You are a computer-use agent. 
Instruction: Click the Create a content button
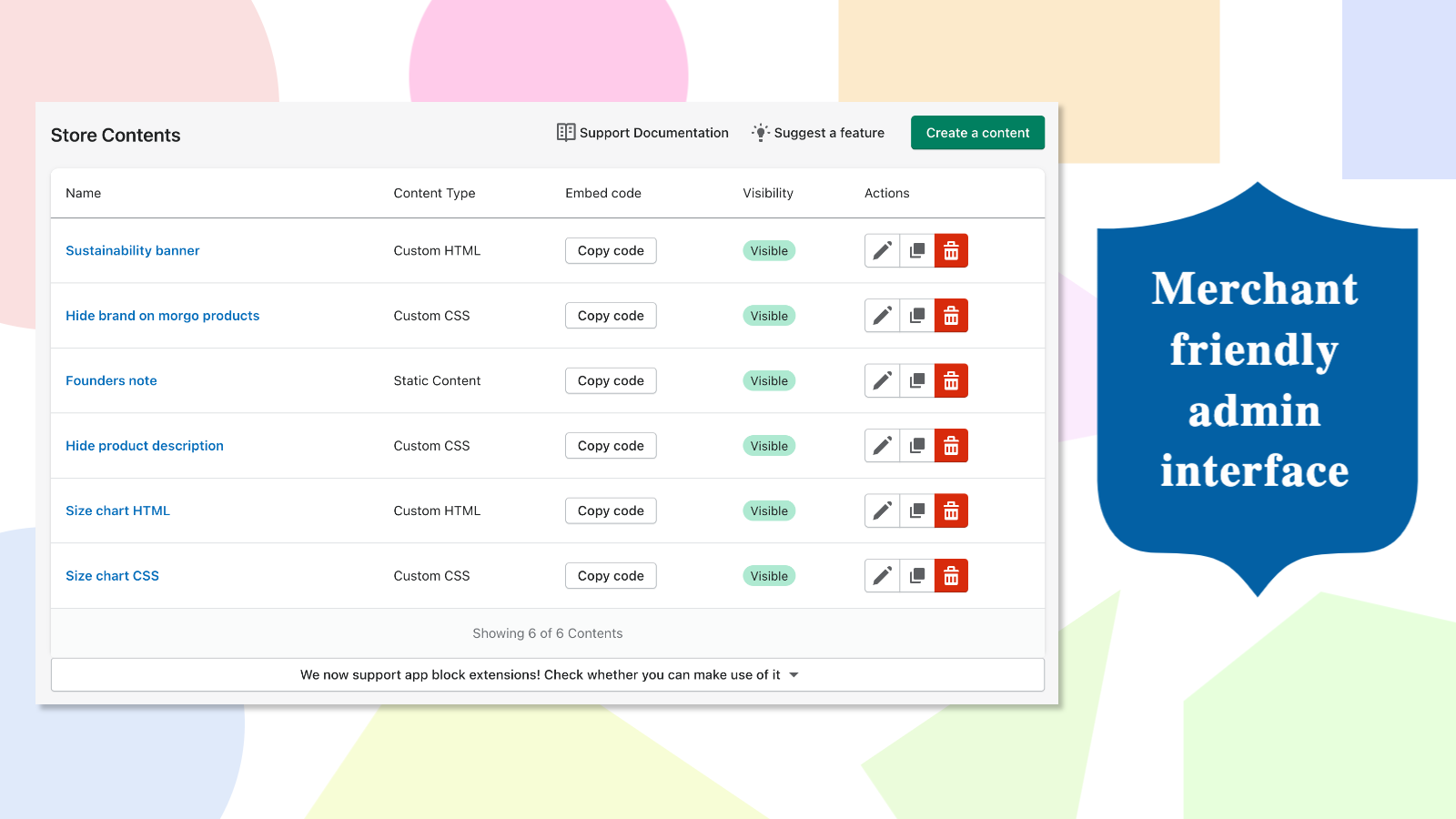click(x=977, y=132)
